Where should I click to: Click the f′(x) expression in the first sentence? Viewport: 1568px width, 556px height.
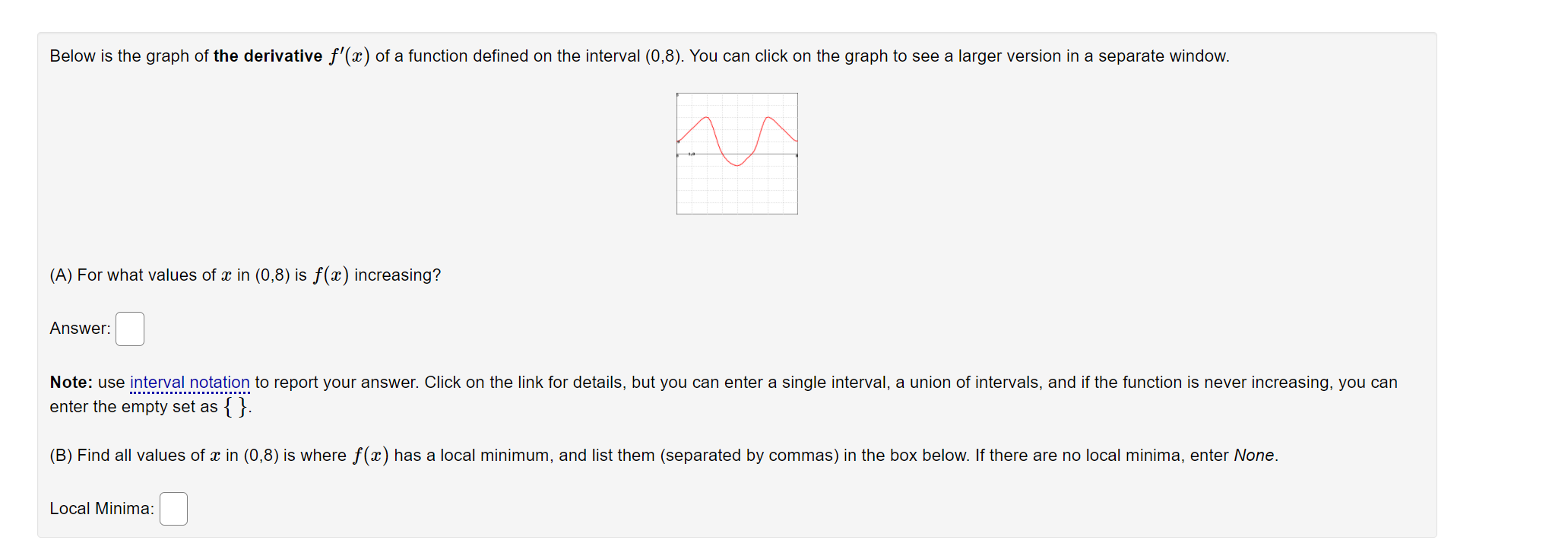point(350,56)
